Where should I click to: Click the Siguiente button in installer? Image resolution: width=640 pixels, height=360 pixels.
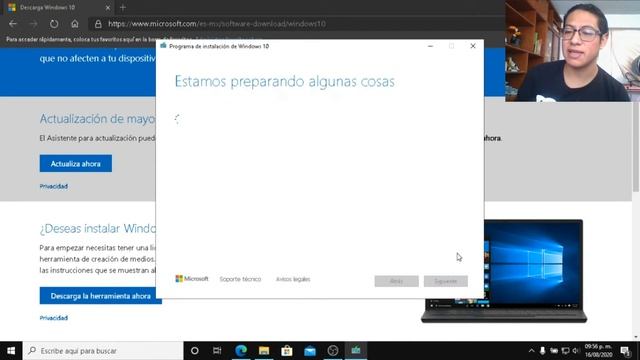pyautogui.click(x=446, y=281)
